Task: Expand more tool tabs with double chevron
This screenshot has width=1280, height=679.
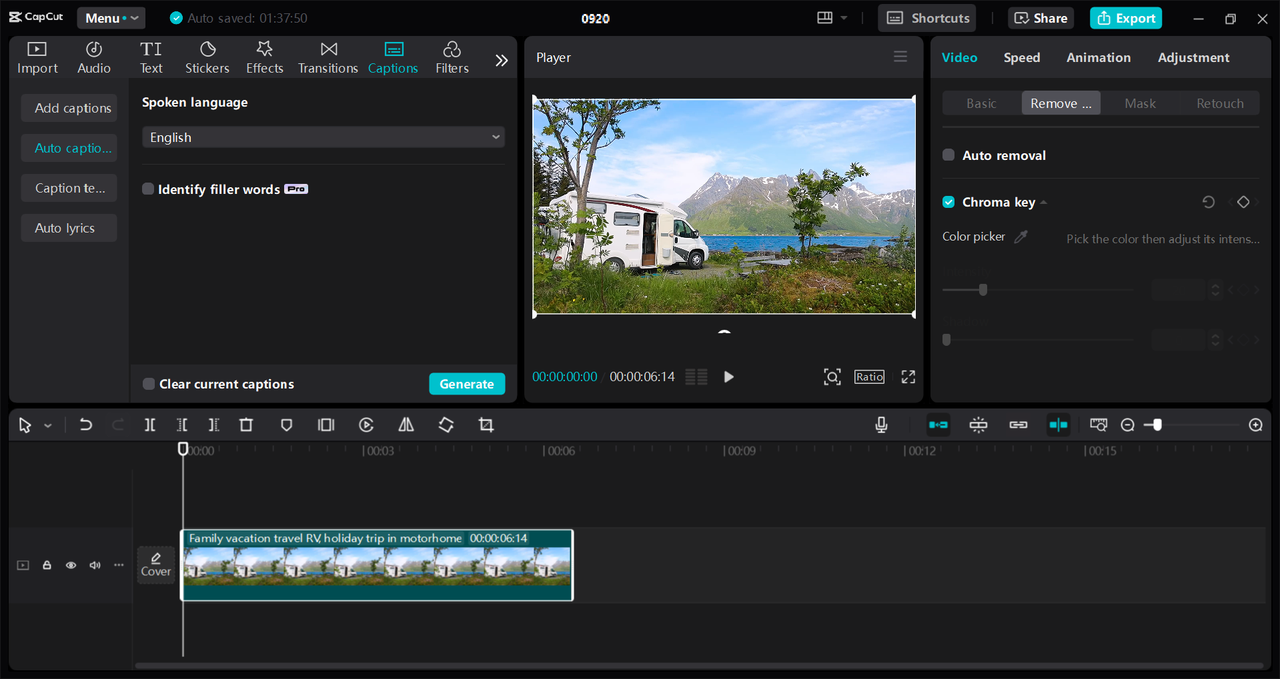Action: tap(501, 60)
